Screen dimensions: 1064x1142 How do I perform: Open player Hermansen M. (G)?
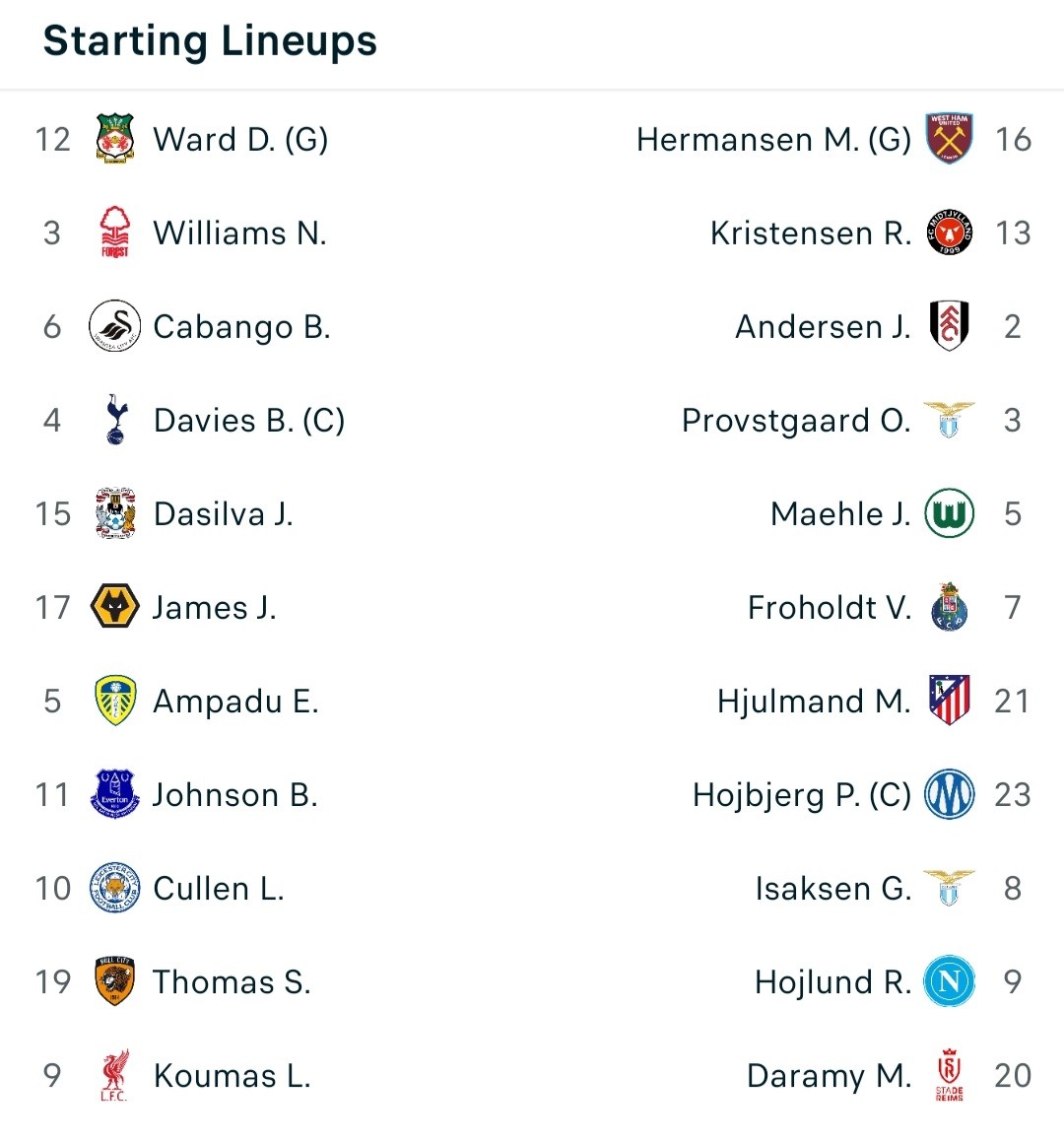773,139
